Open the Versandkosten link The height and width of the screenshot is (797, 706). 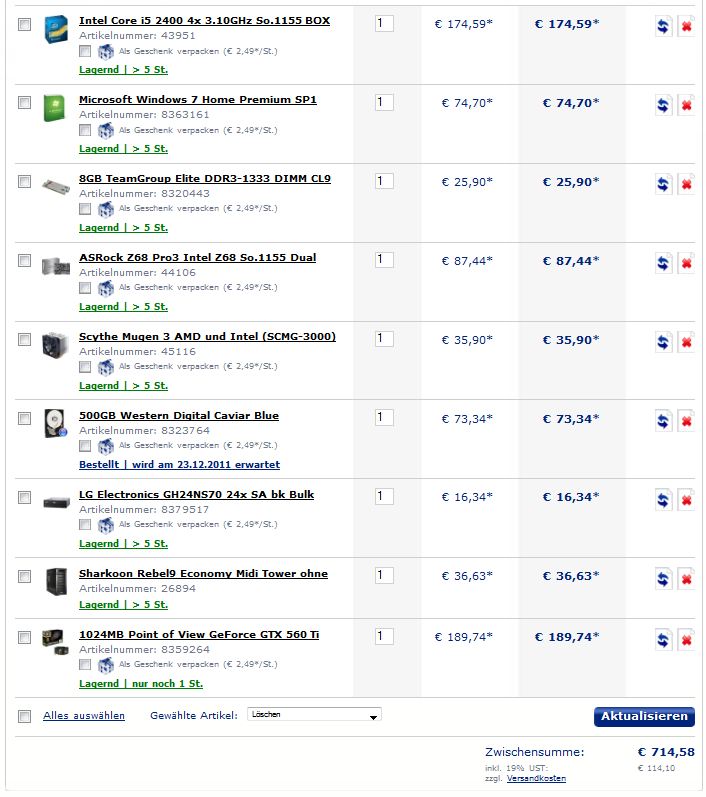coord(536,778)
